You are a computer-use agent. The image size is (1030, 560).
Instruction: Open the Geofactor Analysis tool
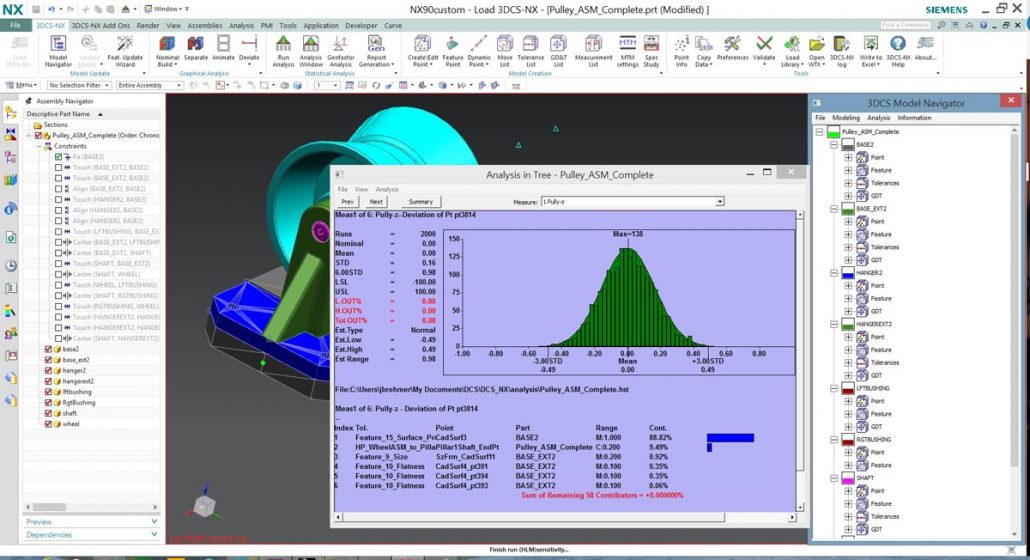[x=341, y=48]
